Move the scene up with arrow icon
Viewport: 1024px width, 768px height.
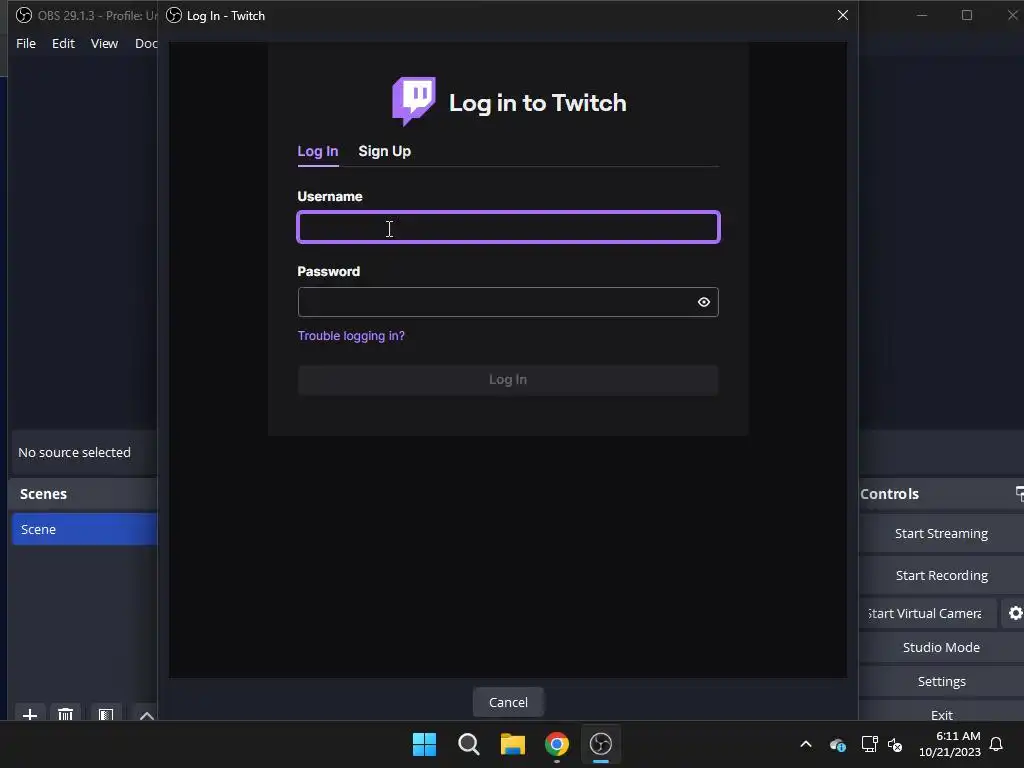tap(146, 714)
